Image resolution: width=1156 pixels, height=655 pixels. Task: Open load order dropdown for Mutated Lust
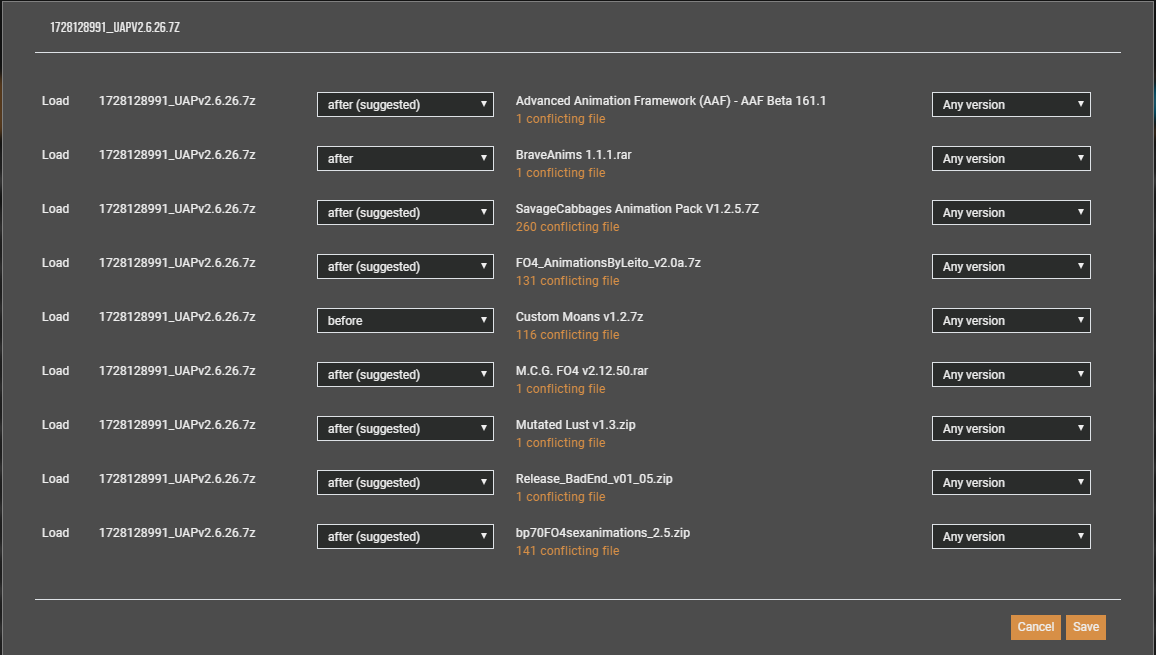[405, 429]
